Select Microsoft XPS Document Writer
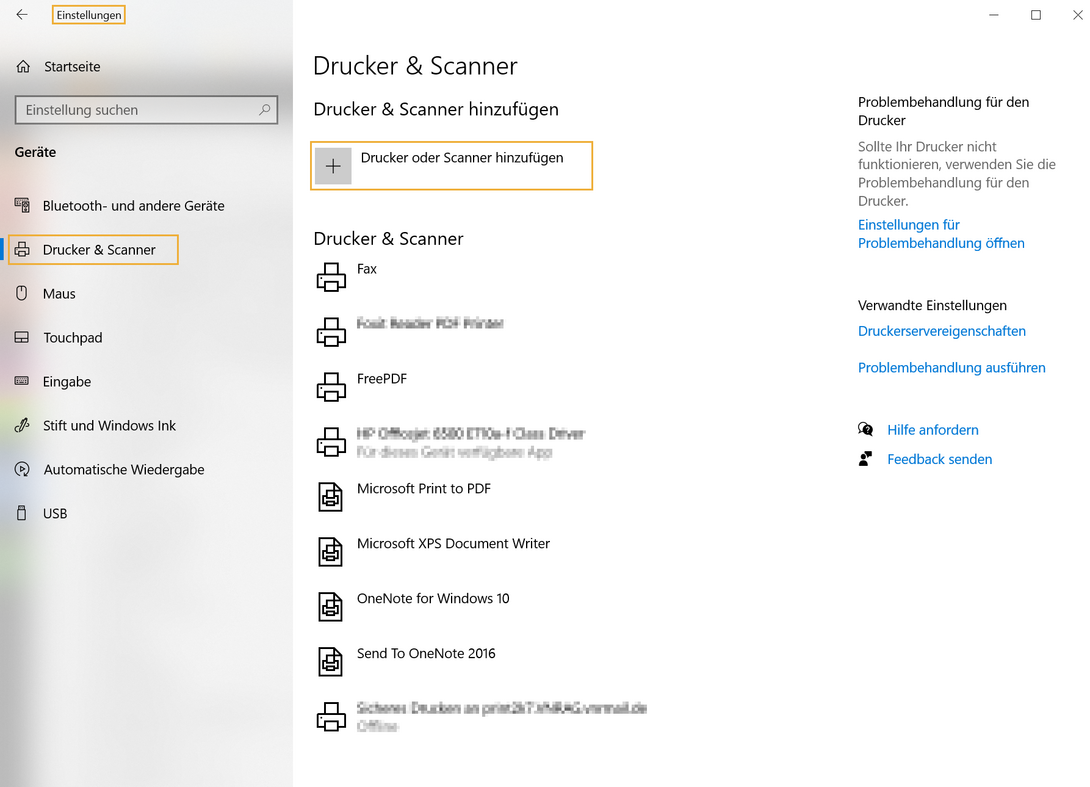Image resolution: width=1090 pixels, height=787 pixels. (x=453, y=543)
